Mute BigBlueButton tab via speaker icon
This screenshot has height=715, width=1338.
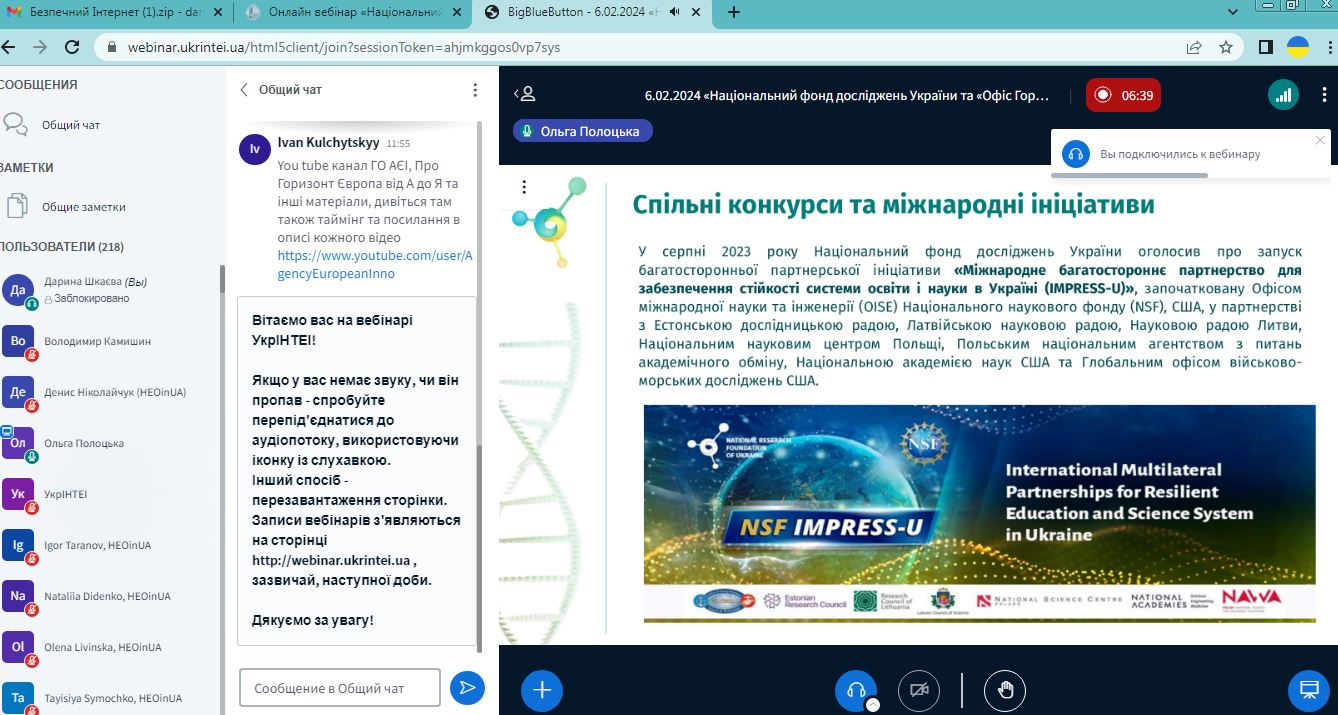coord(676,12)
